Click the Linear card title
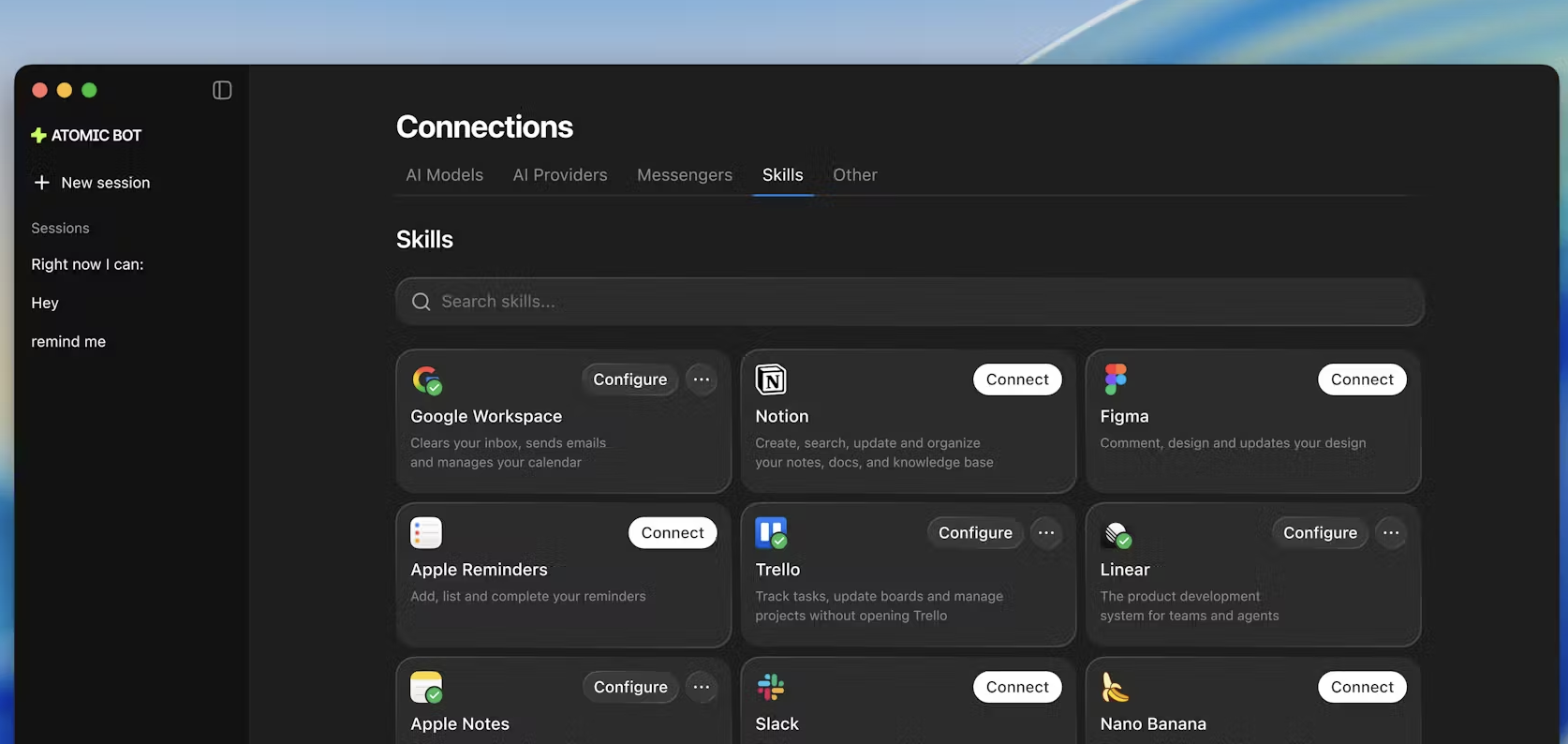 (1125, 570)
